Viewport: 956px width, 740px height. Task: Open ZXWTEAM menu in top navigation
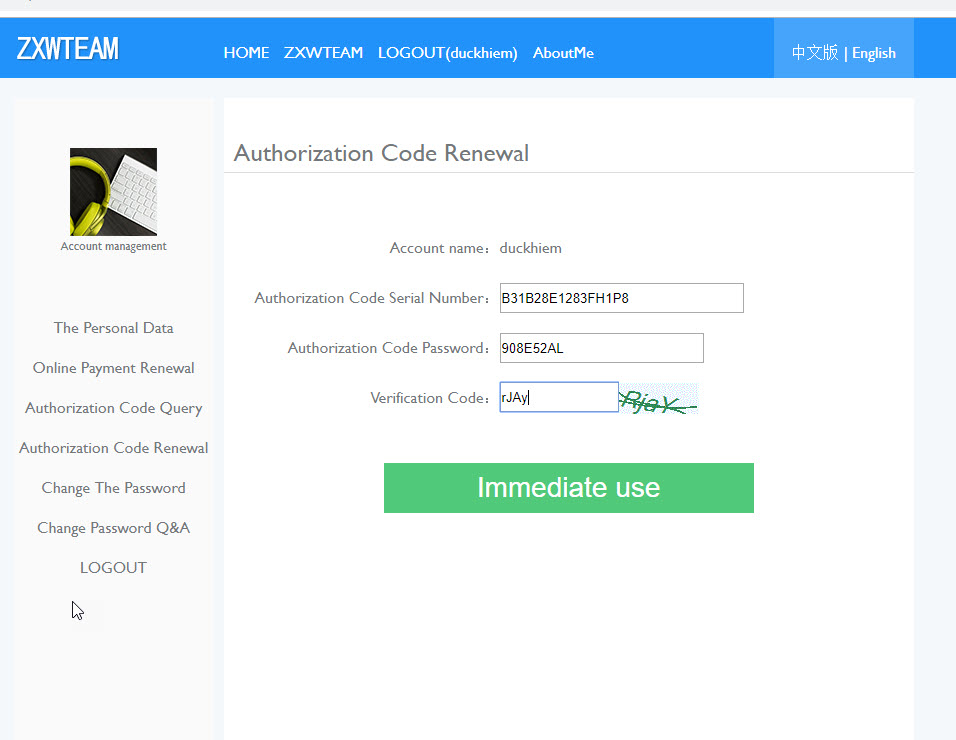pyautogui.click(x=323, y=53)
